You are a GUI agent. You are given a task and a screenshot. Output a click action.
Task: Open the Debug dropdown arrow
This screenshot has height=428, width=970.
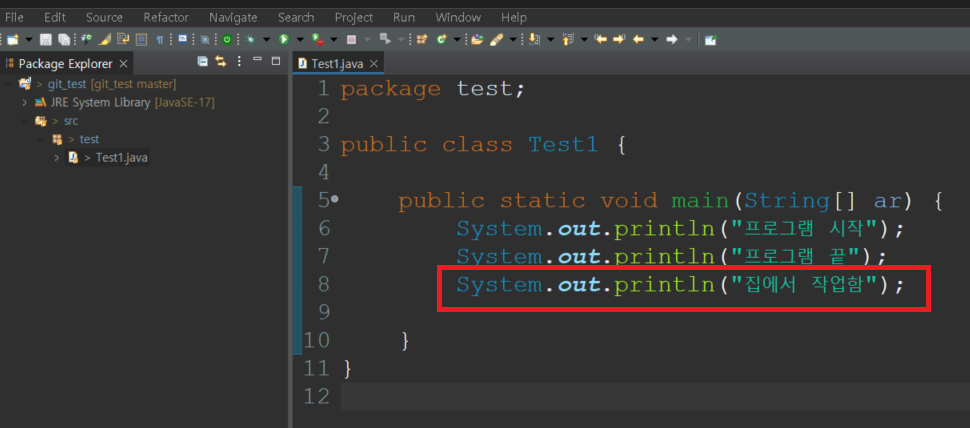point(267,40)
